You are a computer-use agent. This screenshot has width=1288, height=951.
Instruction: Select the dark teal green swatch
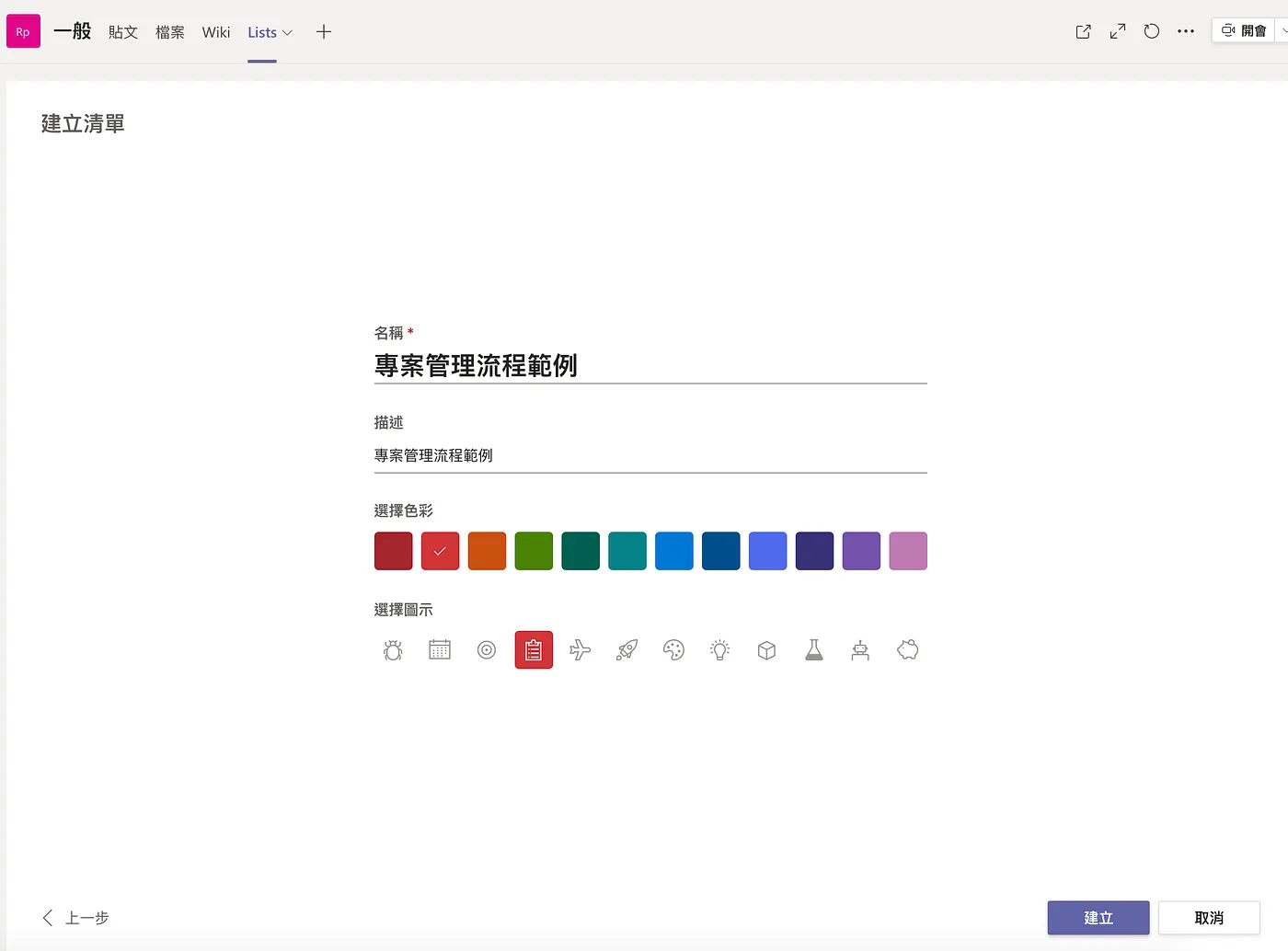[x=581, y=551]
